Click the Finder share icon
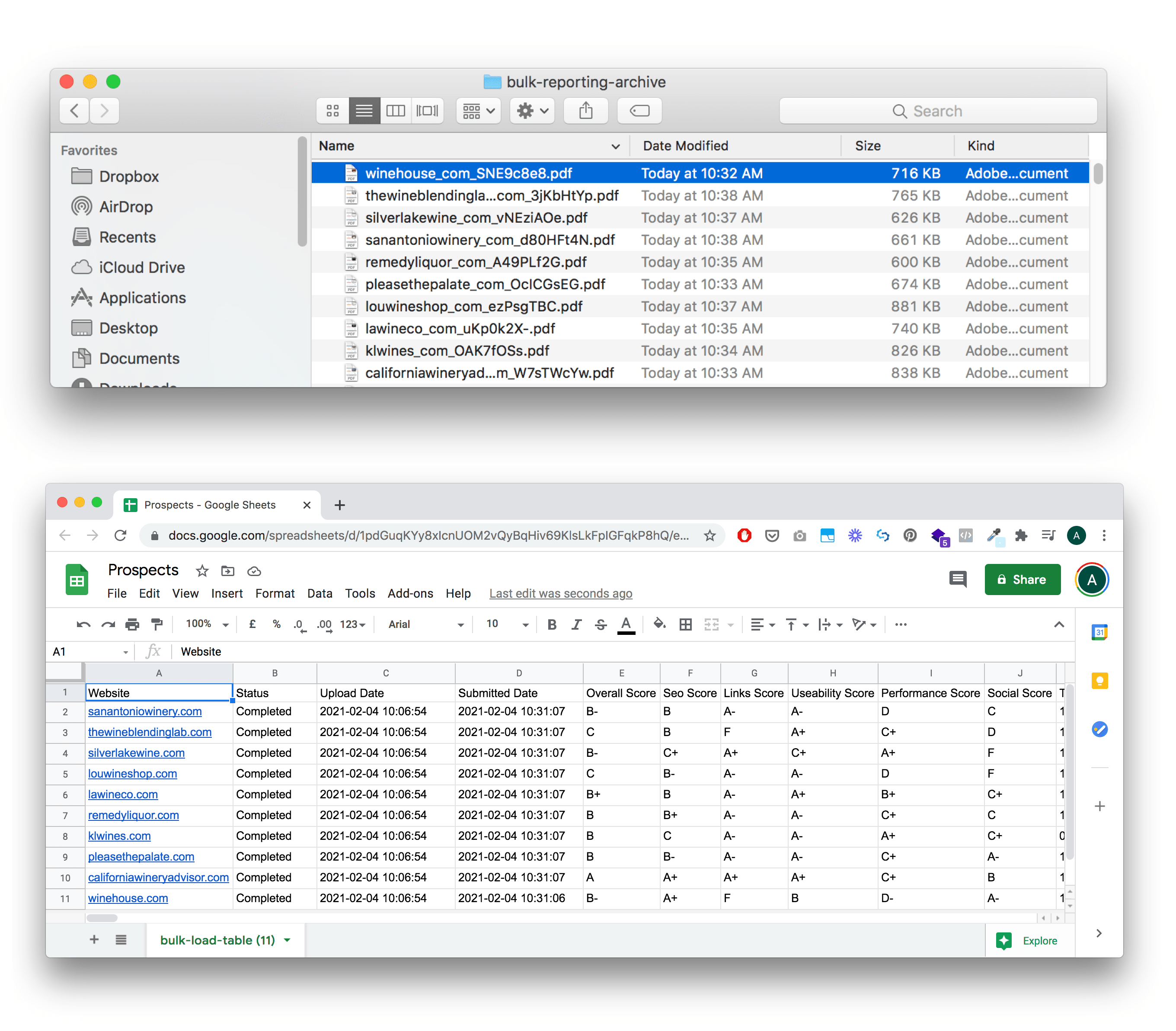The height and width of the screenshot is (1031, 1176). click(585, 110)
